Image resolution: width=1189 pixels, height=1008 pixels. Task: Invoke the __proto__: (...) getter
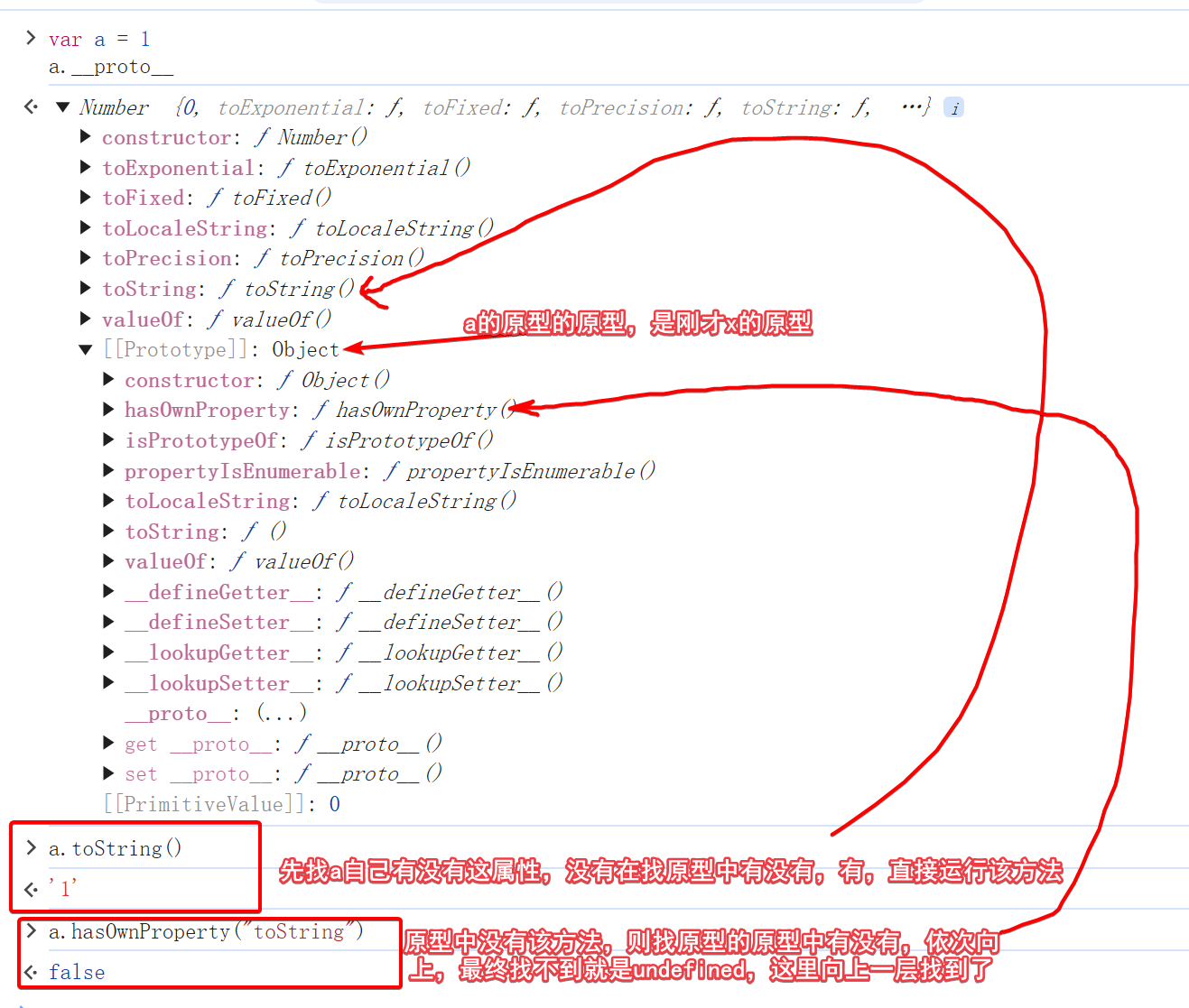coord(282,714)
